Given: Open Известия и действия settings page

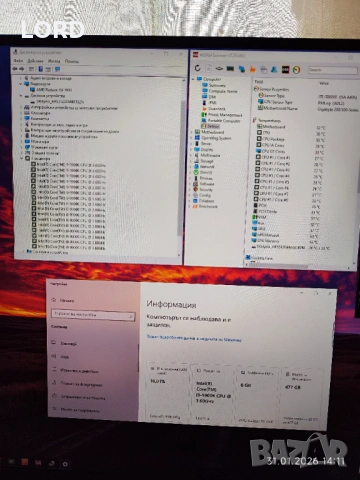Looking at the screenshot, I should [x=79, y=371].
